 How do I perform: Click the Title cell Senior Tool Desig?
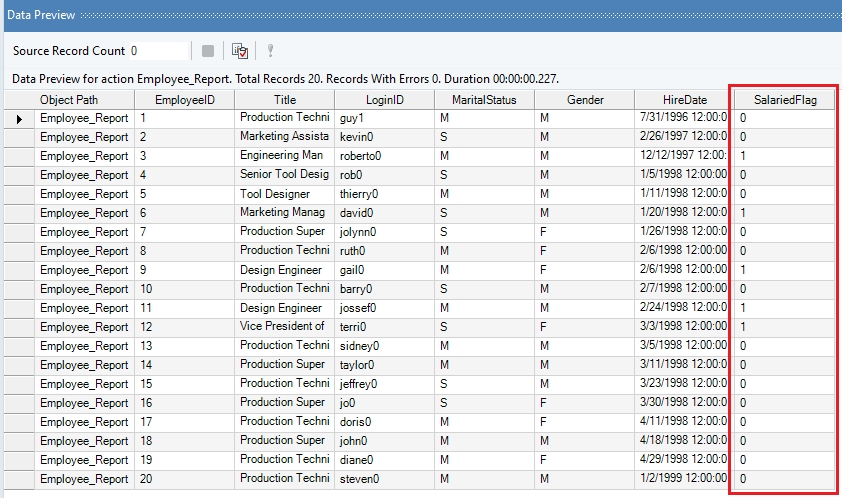[x=285, y=175]
